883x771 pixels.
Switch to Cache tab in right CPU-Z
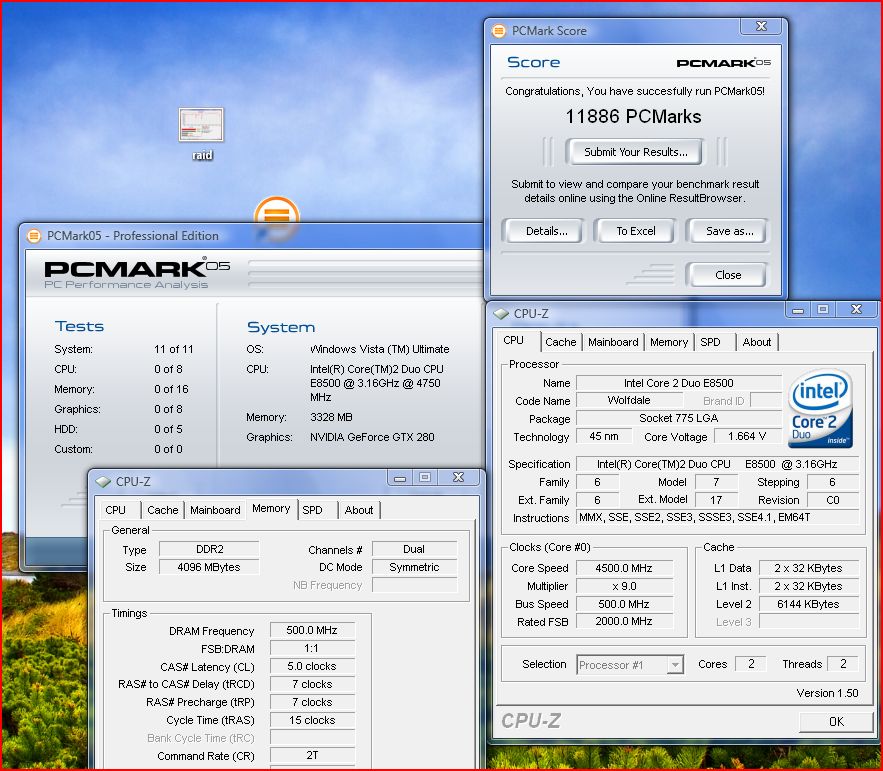[560, 342]
